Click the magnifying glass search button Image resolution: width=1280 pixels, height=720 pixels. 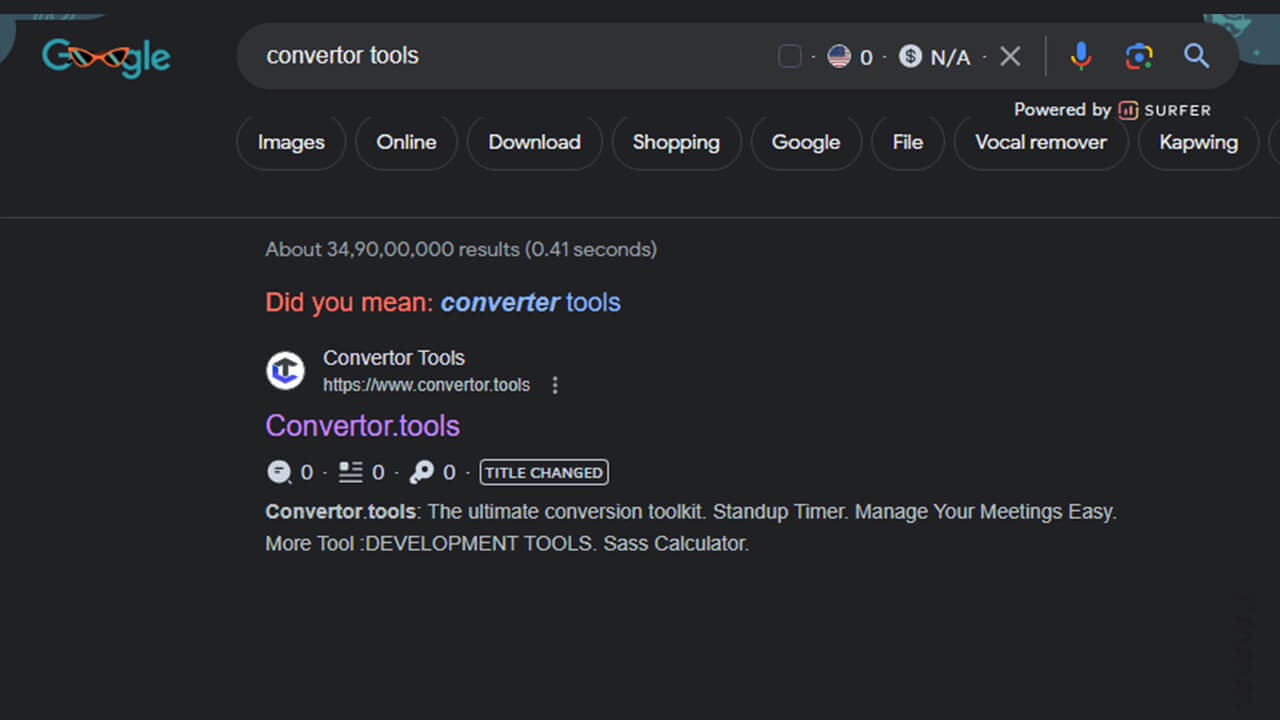[1197, 56]
